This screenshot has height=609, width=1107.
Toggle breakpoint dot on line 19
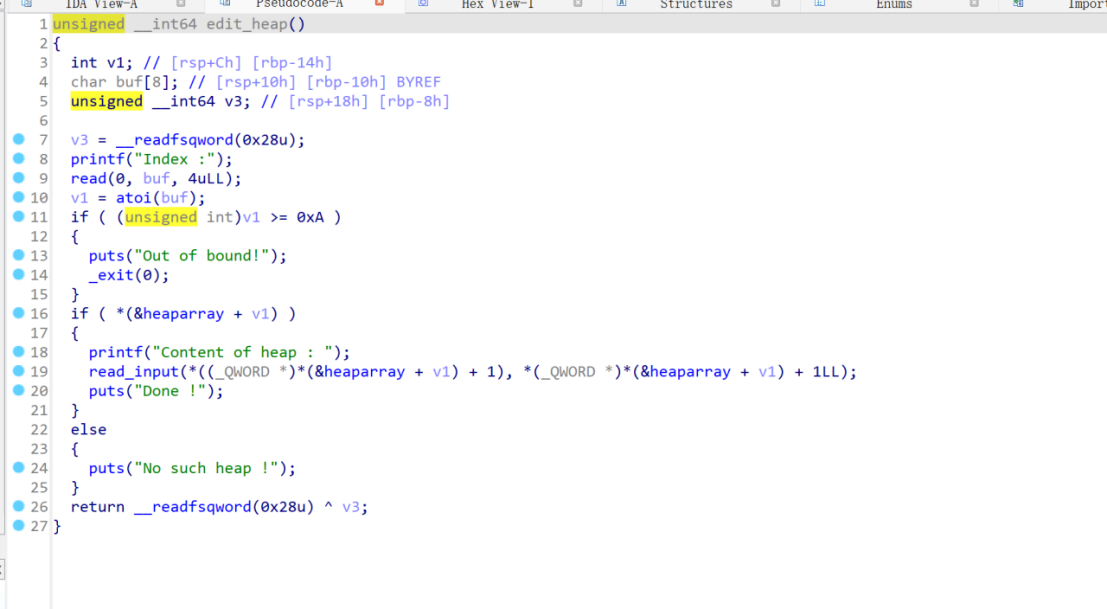tap(18, 371)
